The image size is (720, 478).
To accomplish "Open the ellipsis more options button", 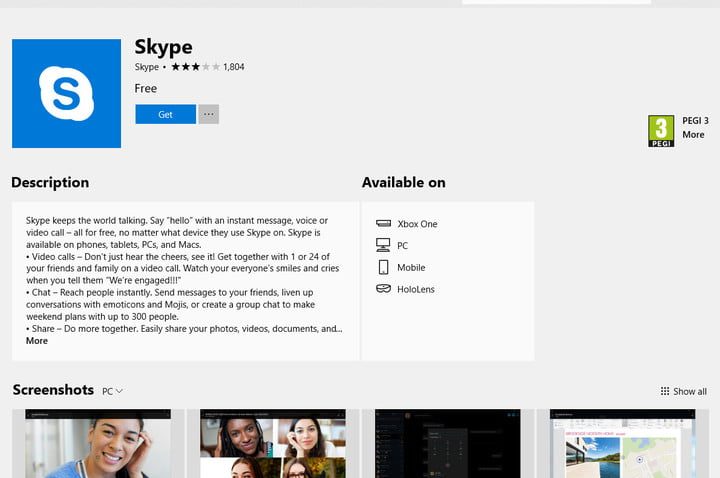I will 208,114.
